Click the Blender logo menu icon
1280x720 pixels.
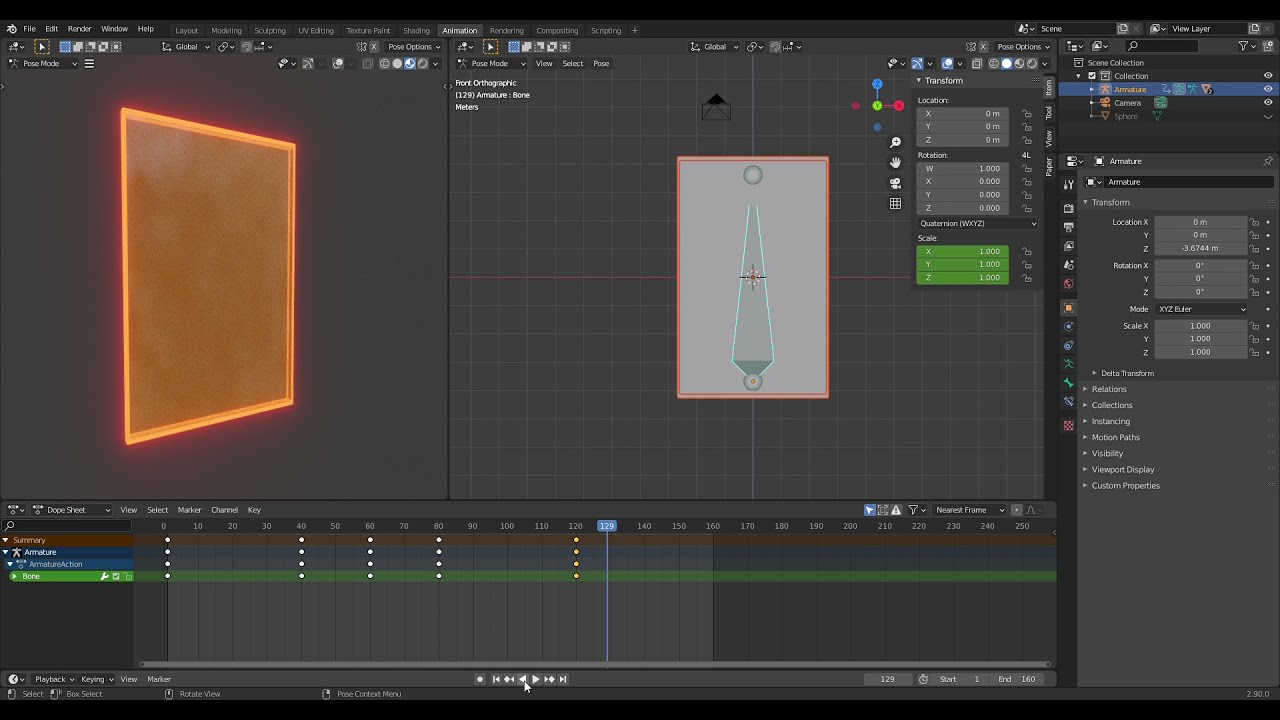[x=11, y=29]
